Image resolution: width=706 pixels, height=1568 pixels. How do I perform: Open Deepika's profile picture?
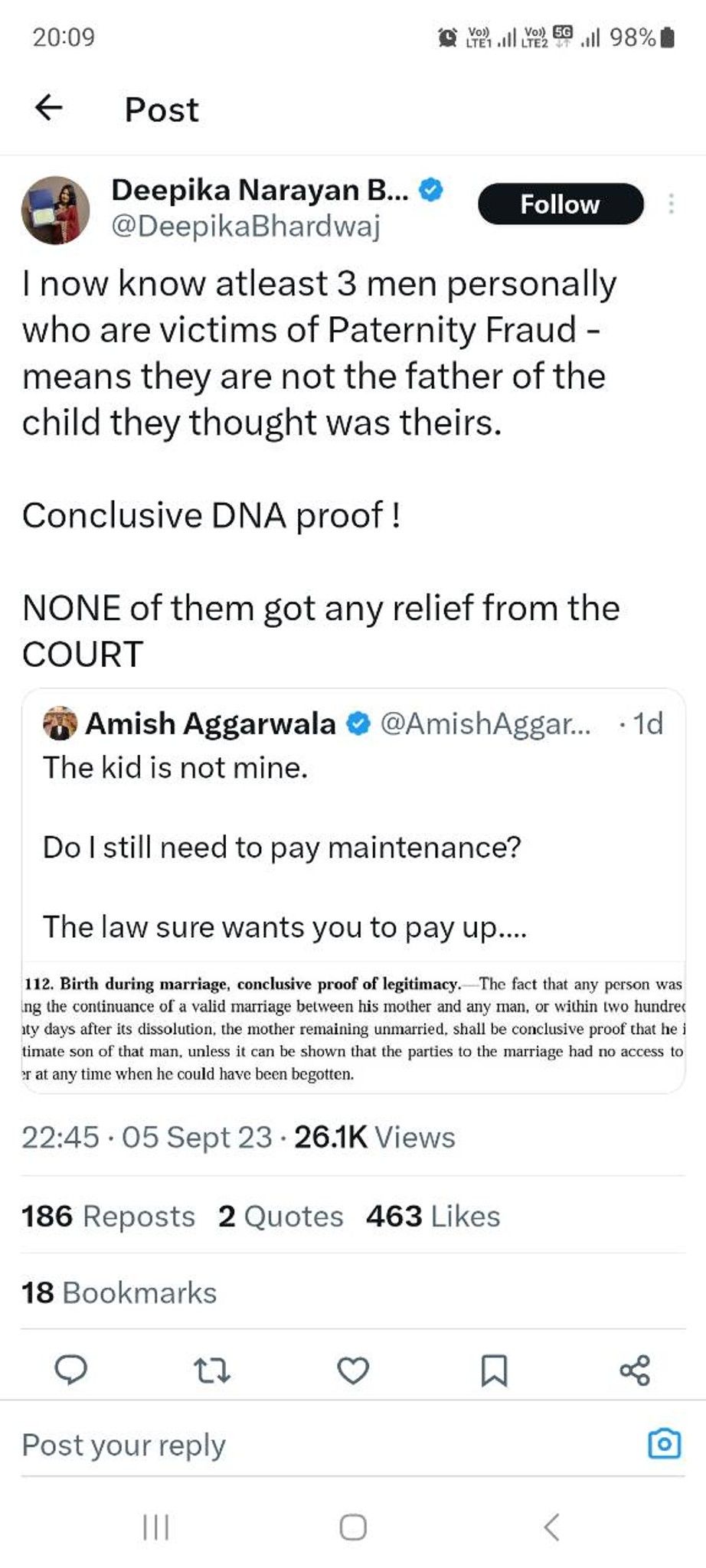tap(54, 209)
